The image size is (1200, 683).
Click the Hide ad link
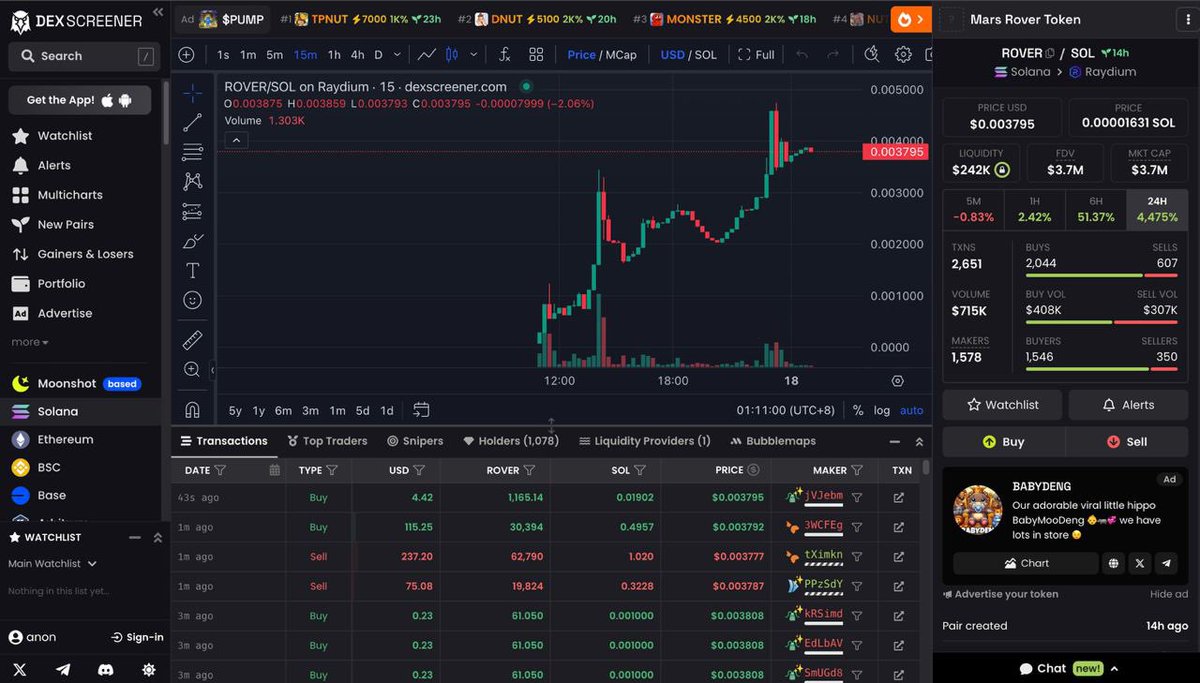click(1168, 594)
